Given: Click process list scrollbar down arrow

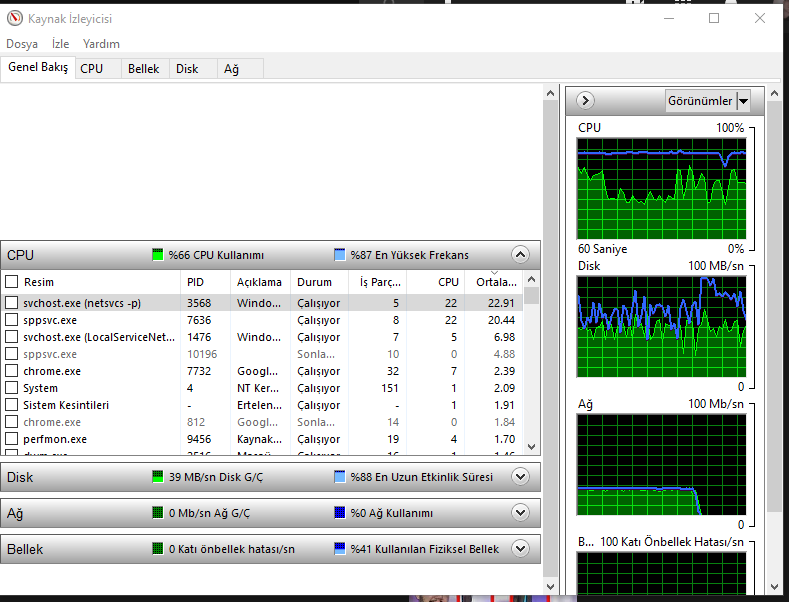Looking at the screenshot, I should 531,446.
